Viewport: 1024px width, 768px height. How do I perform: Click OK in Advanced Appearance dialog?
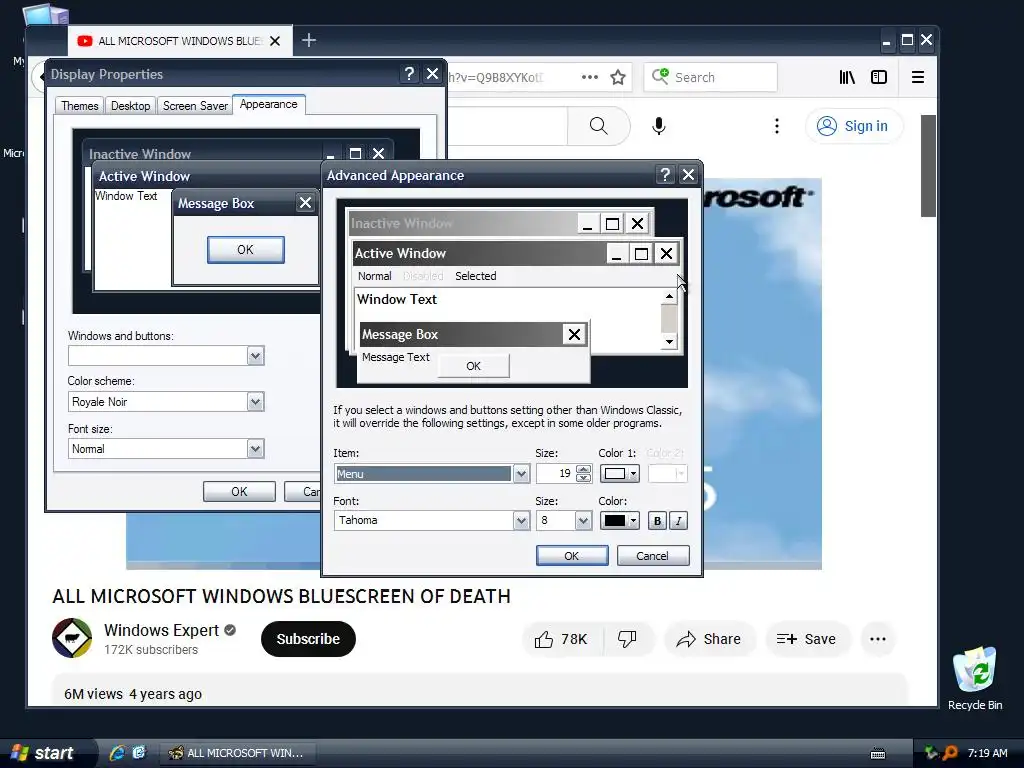pos(571,556)
